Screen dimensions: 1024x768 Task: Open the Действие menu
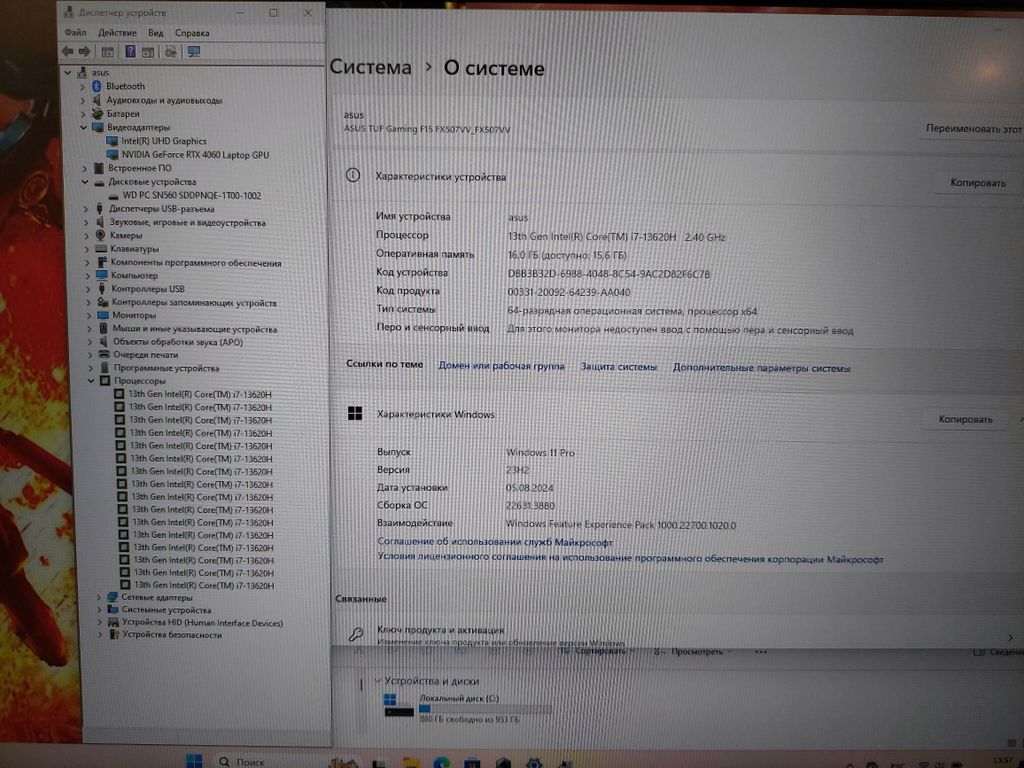(x=117, y=33)
